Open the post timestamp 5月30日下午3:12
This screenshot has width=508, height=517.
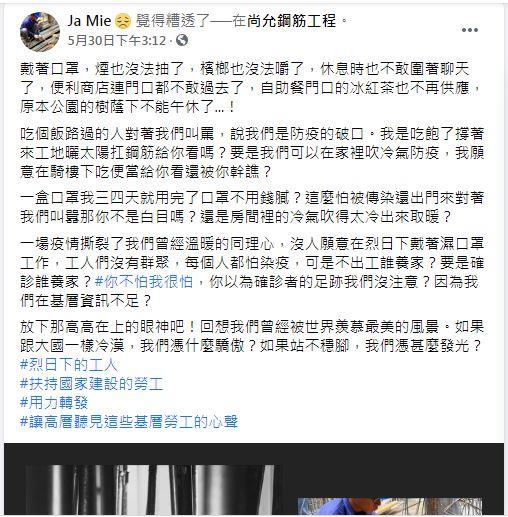click(117, 40)
